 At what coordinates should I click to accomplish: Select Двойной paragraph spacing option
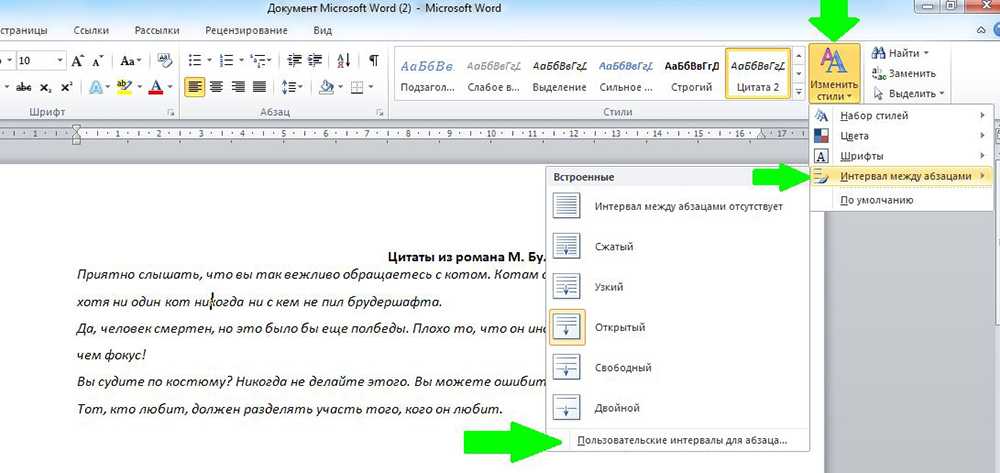coord(616,408)
